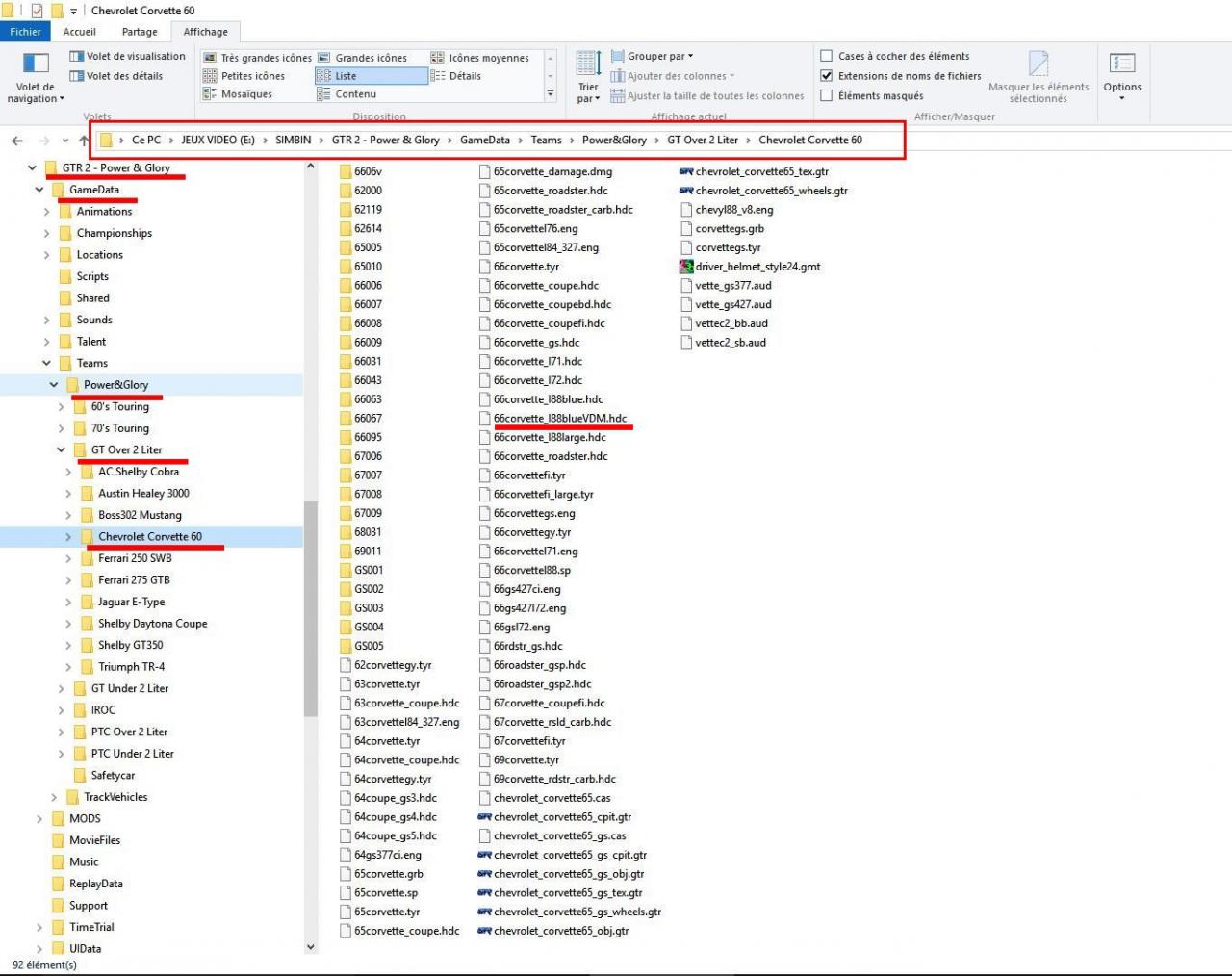
Task: Choose Grandes icônes layout
Action: pyautogui.click(x=363, y=58)
